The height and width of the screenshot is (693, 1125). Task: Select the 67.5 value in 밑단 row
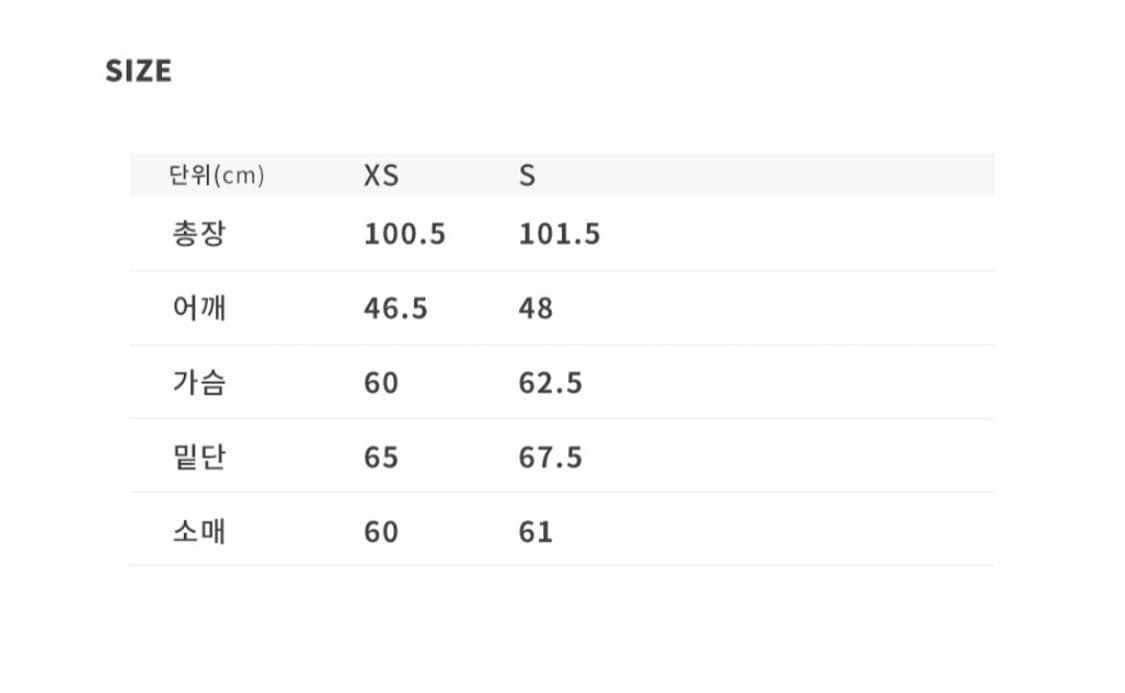coord(550,457)
